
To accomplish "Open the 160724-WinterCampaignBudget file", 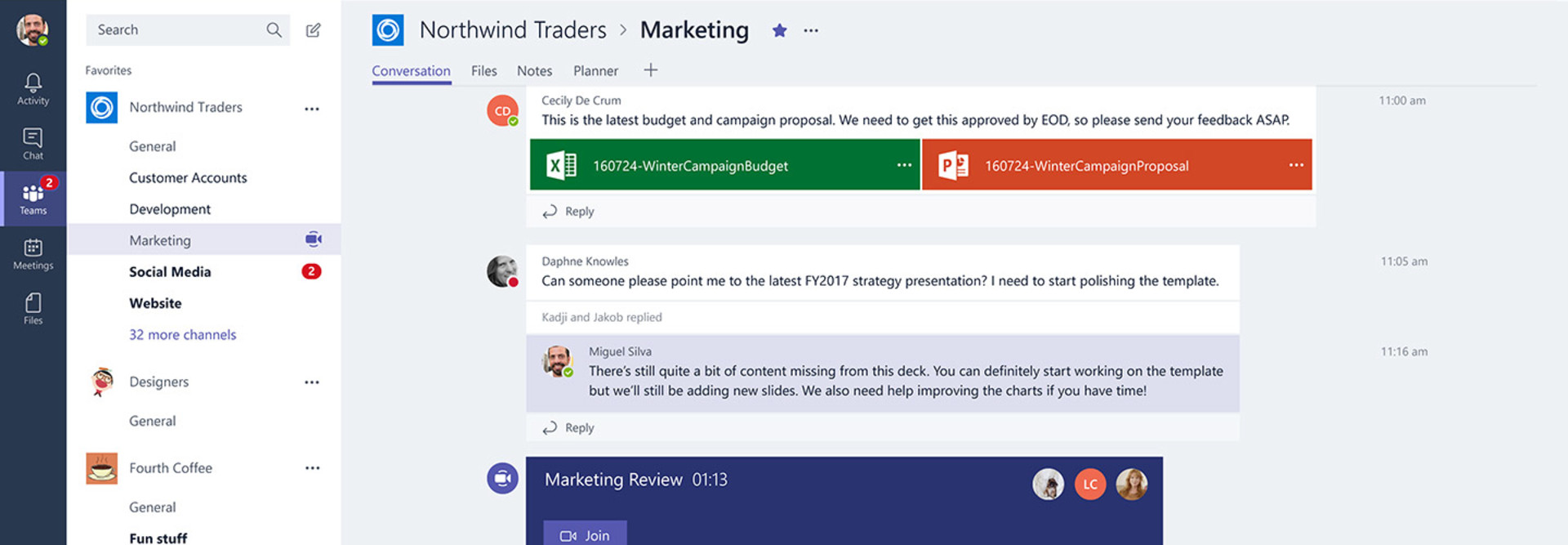I will 724,165.
